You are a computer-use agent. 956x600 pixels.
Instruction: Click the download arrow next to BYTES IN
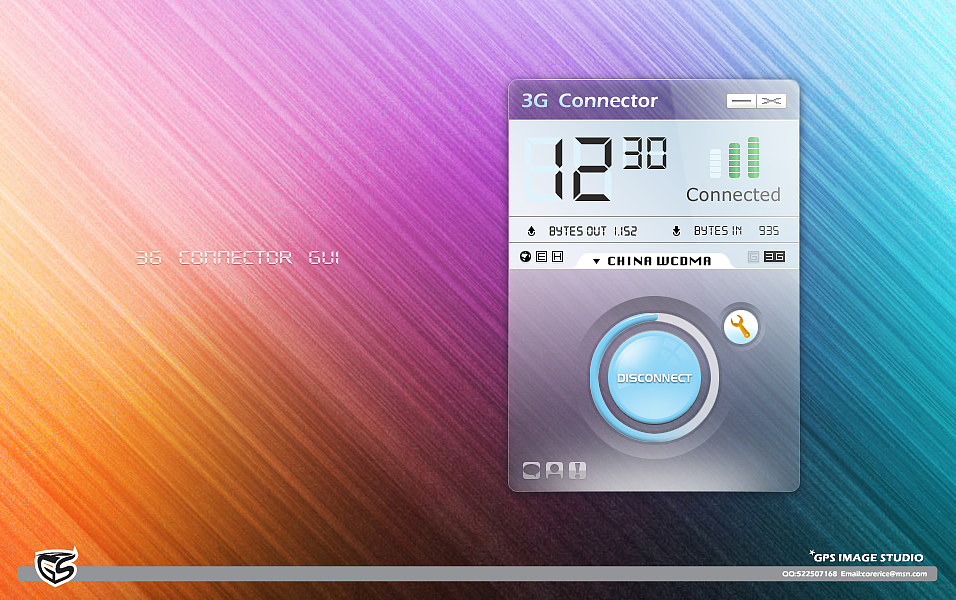676,231
